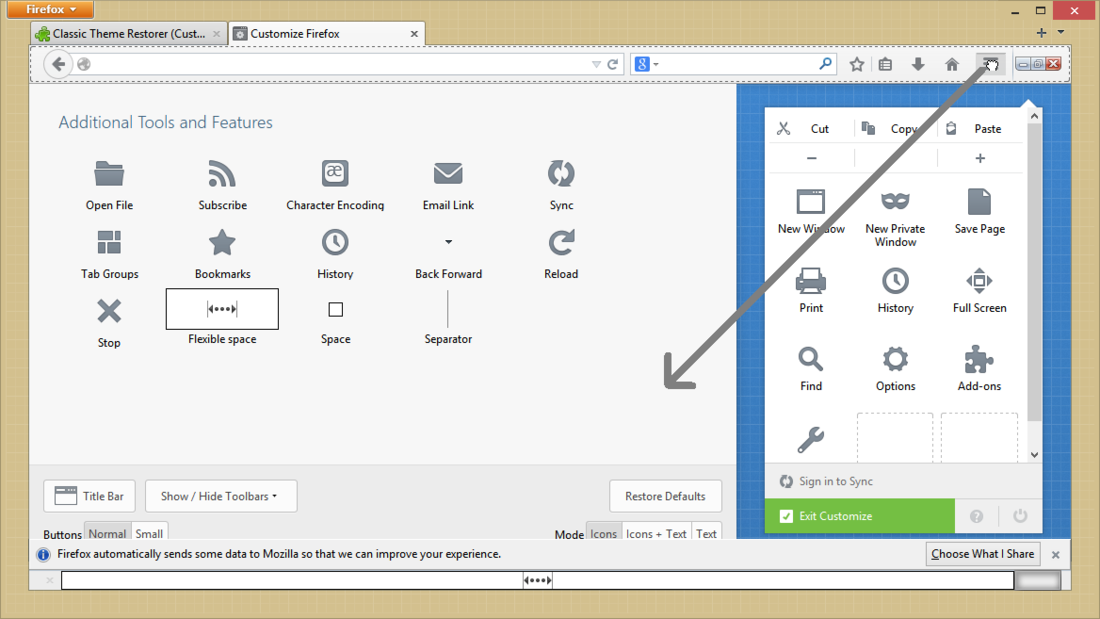
Task: Click the search magnifier in search box
Action: (826, 64)
